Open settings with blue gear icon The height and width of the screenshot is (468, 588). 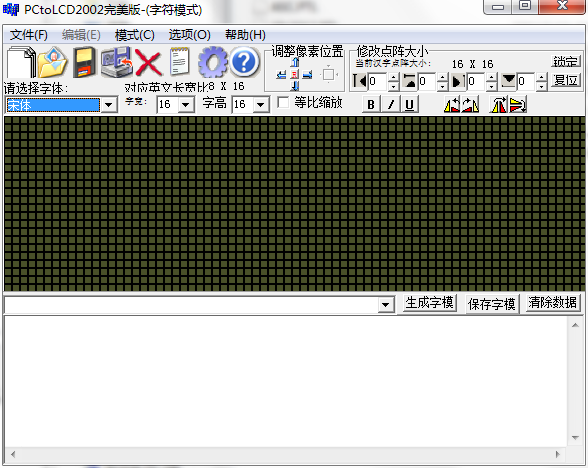(x=213, y=62)
